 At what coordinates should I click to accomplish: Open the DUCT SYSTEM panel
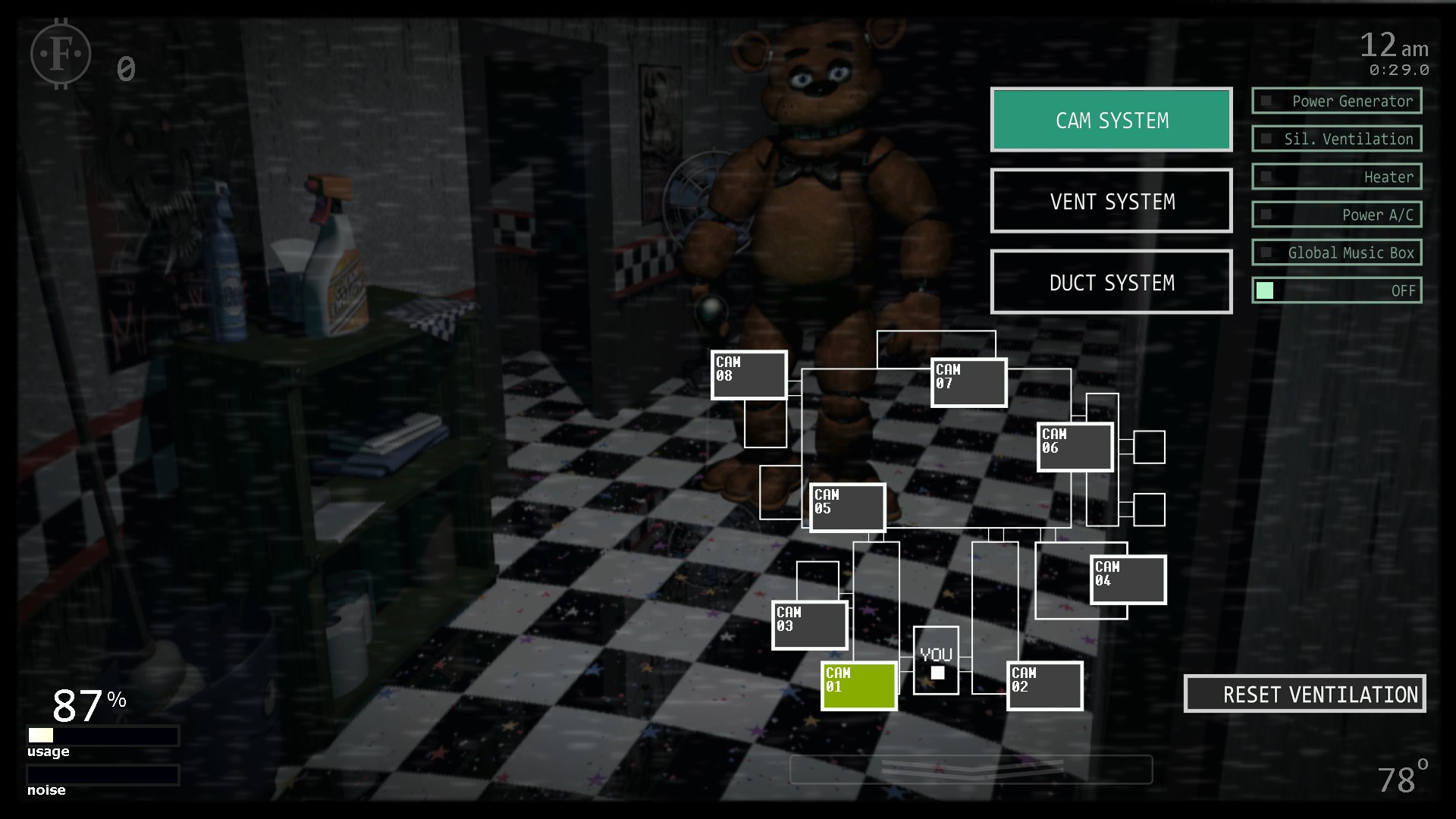(x=1111, y=283)
